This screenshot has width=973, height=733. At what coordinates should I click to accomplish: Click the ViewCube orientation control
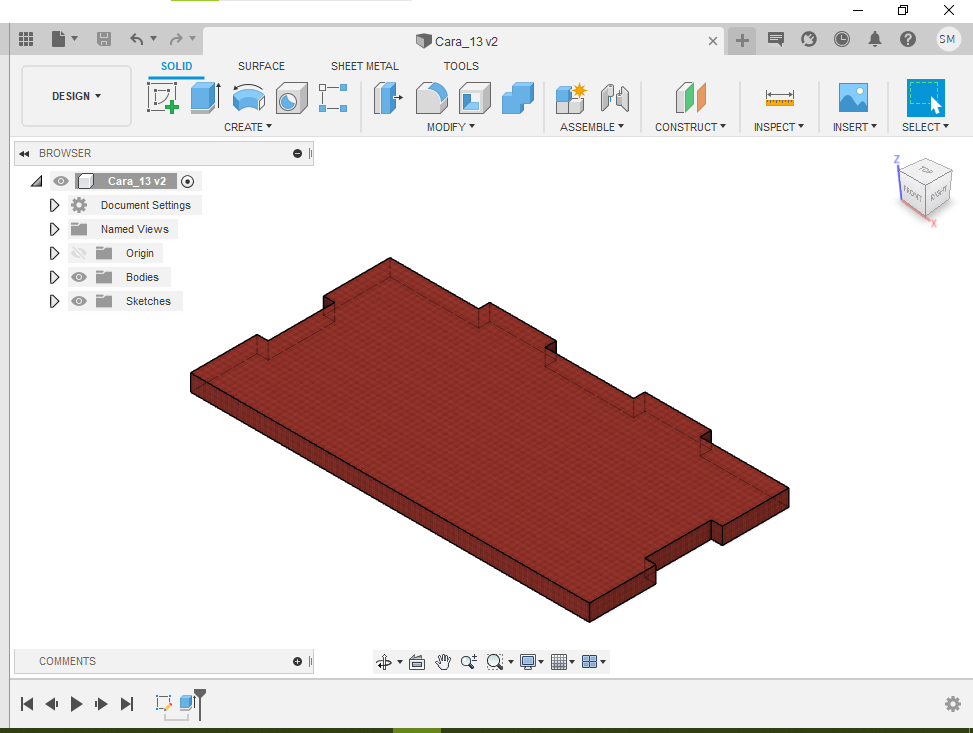925,189
